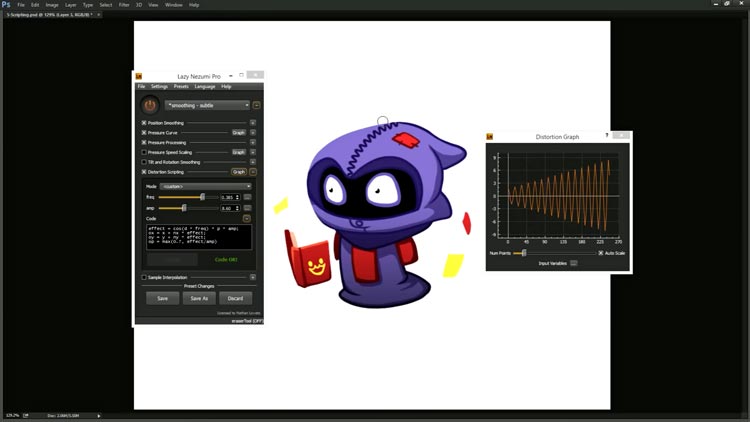Click the options button next to amp value
750x422 pixels.
click(x=247, y=208)
